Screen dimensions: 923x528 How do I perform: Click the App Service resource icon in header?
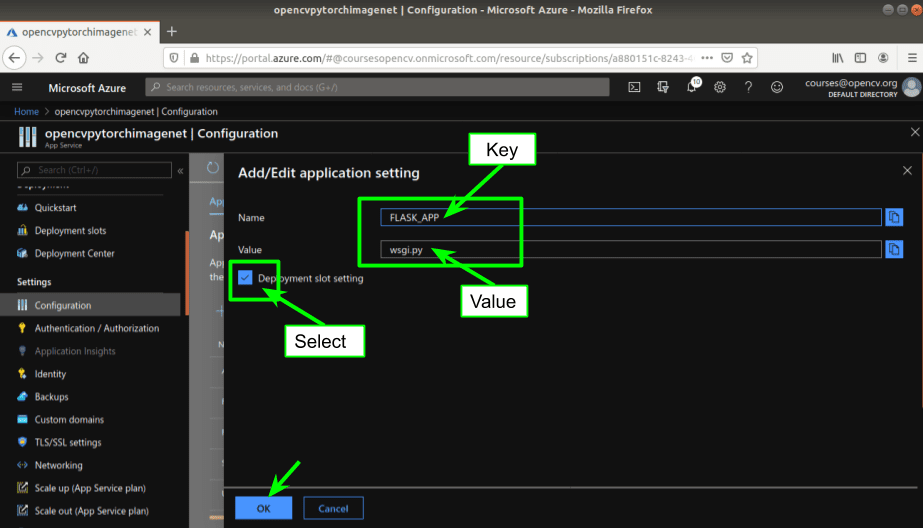27,137
